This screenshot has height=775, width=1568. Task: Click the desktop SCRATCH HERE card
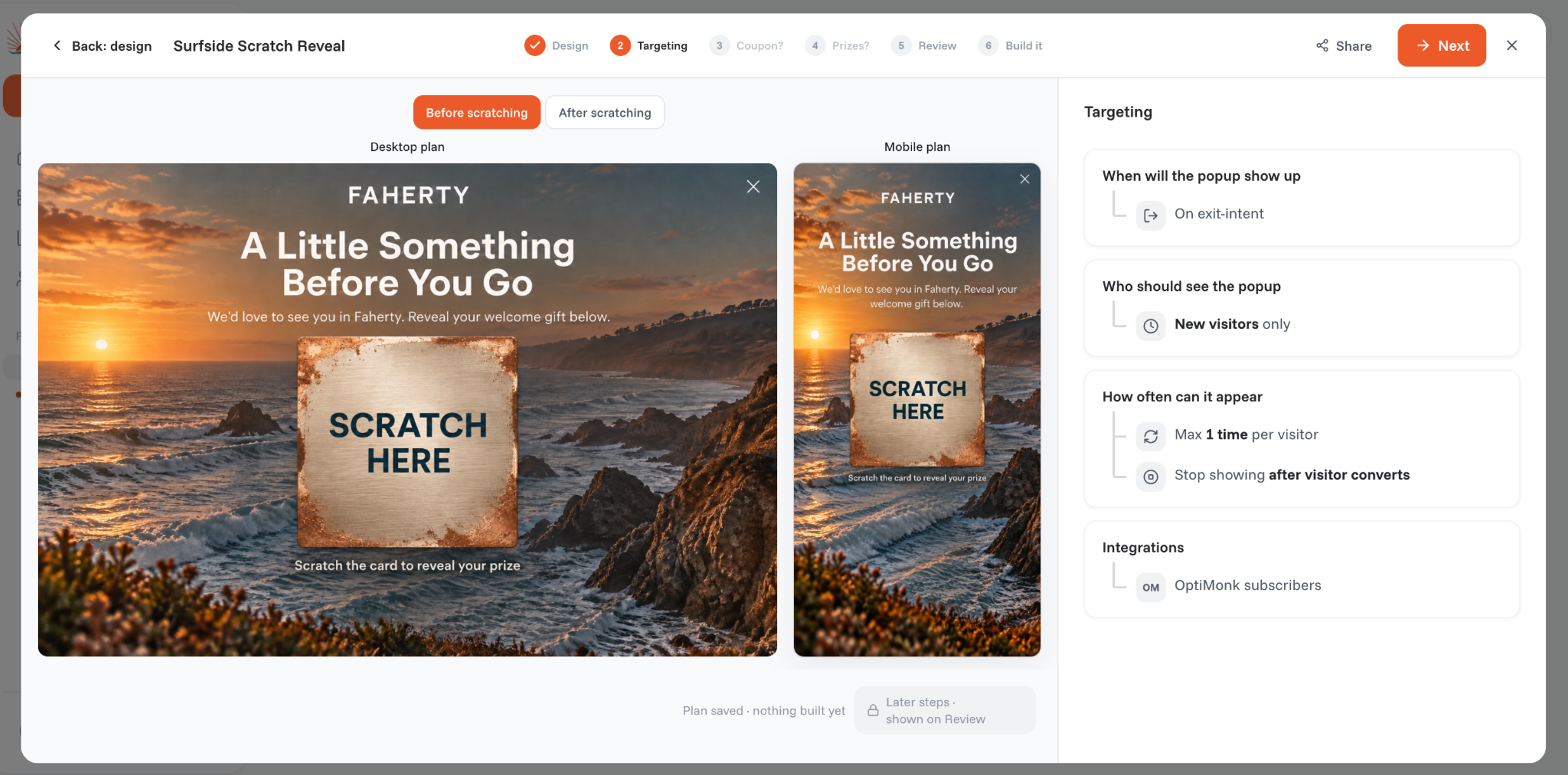[x=407, y=442]
